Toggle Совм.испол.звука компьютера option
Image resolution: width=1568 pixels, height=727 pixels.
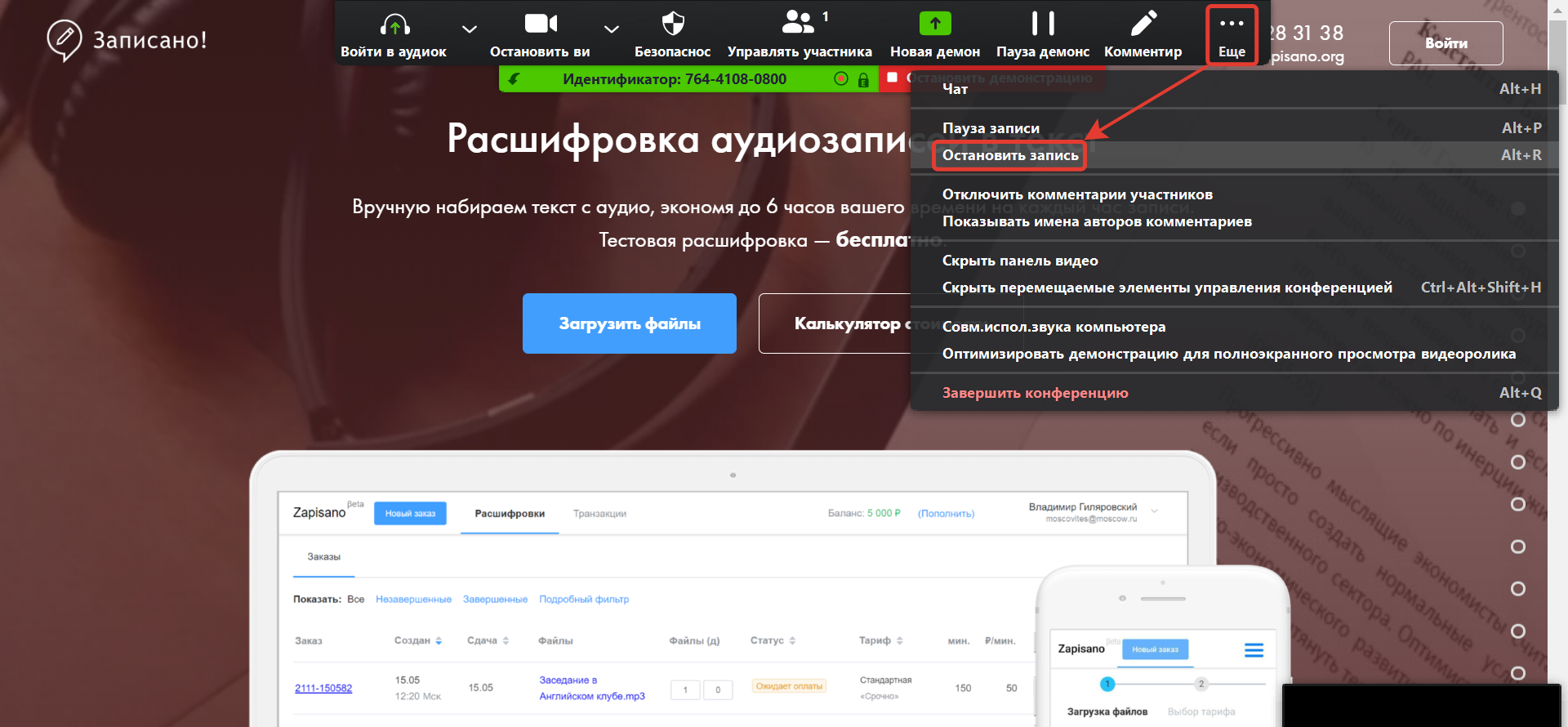tap(1235, 327)
